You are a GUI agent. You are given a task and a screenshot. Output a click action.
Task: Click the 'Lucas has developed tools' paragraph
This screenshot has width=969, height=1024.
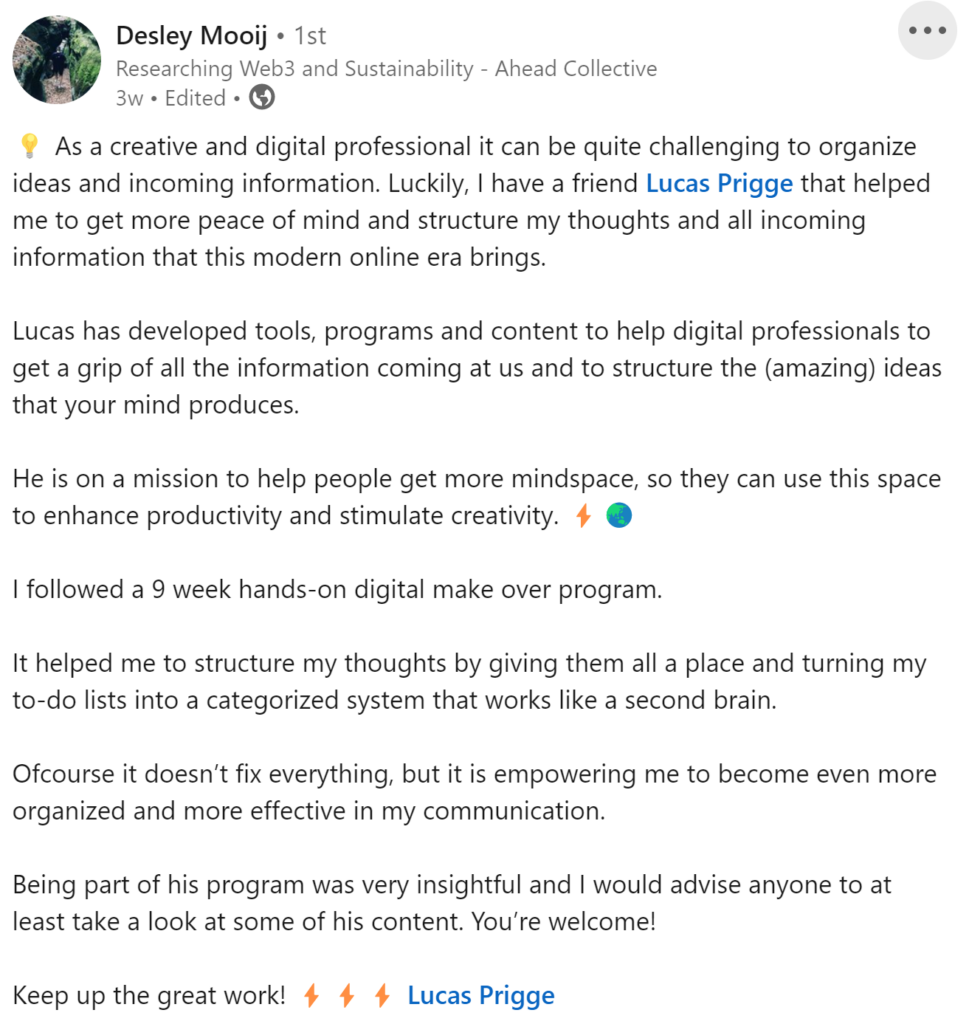click(x=477, y=368)
